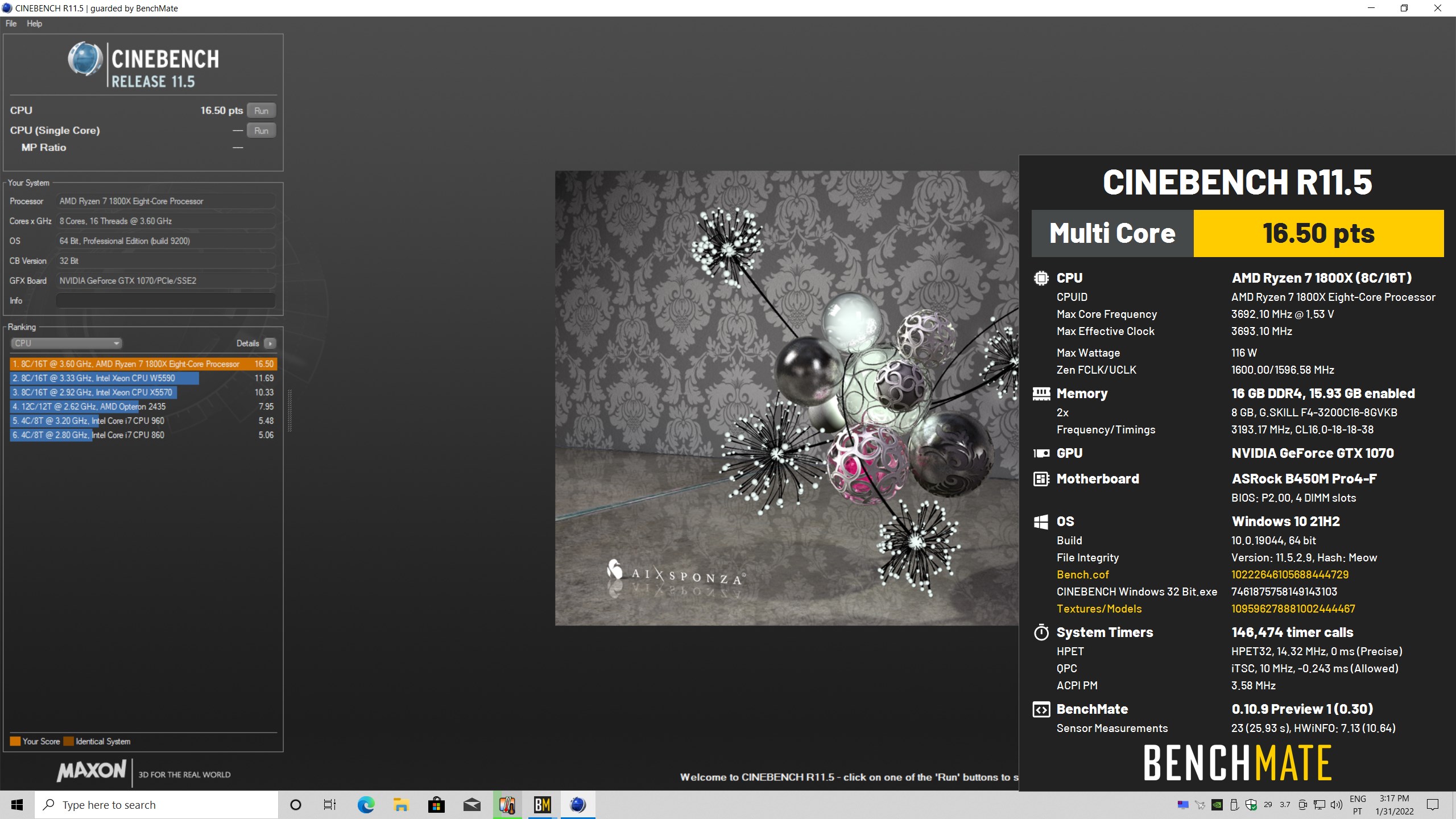
Task: Select the Ryzen 7 1800X ranking row
Action: click(x=143, y=364)
